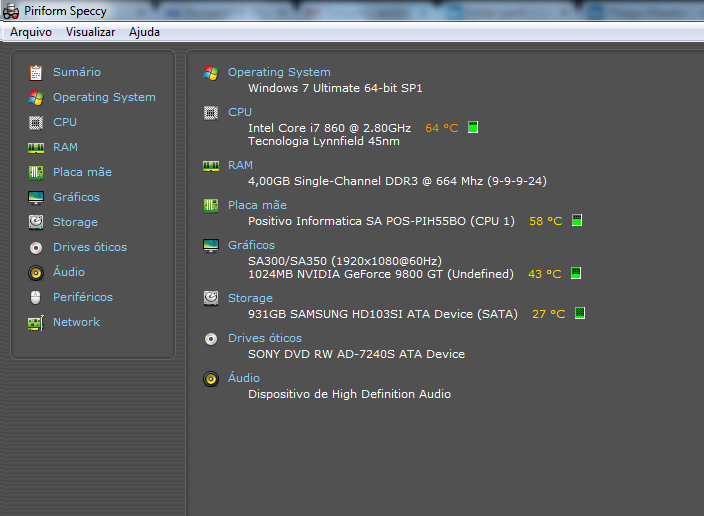Click the 43 °C graphics temperature value

tap(545, 274)
